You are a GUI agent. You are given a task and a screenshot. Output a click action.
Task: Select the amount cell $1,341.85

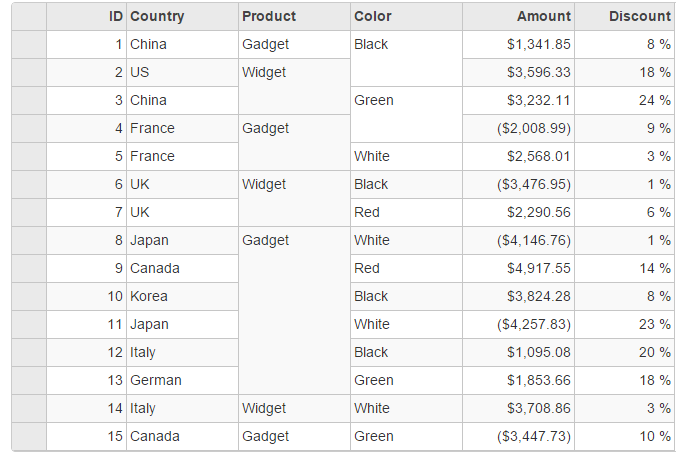click(518, 44)
